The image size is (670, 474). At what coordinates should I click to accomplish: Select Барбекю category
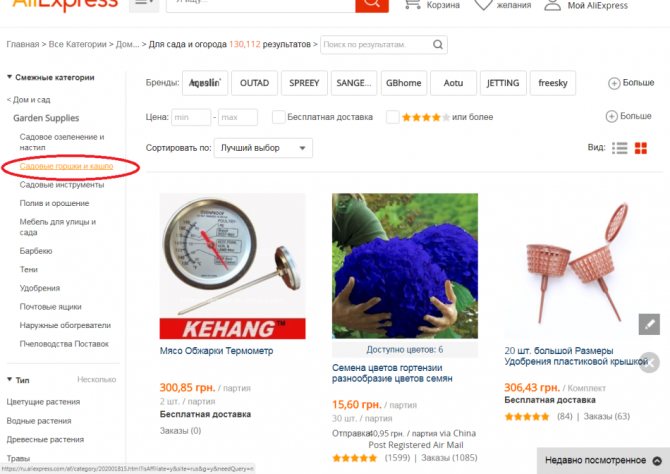(36, 251)
